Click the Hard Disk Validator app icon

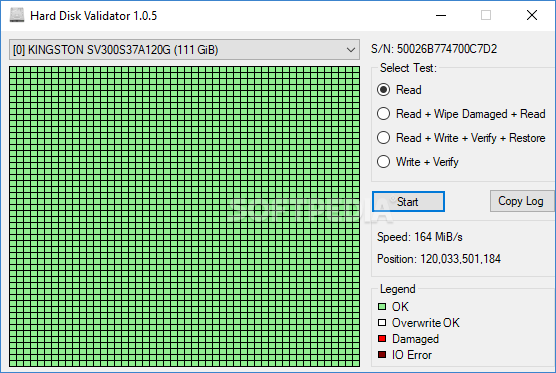click(16, 15)
